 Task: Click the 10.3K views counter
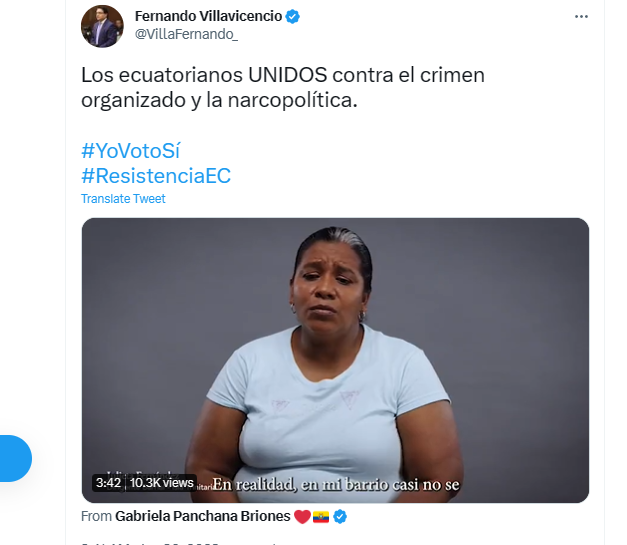pos(162,483)
